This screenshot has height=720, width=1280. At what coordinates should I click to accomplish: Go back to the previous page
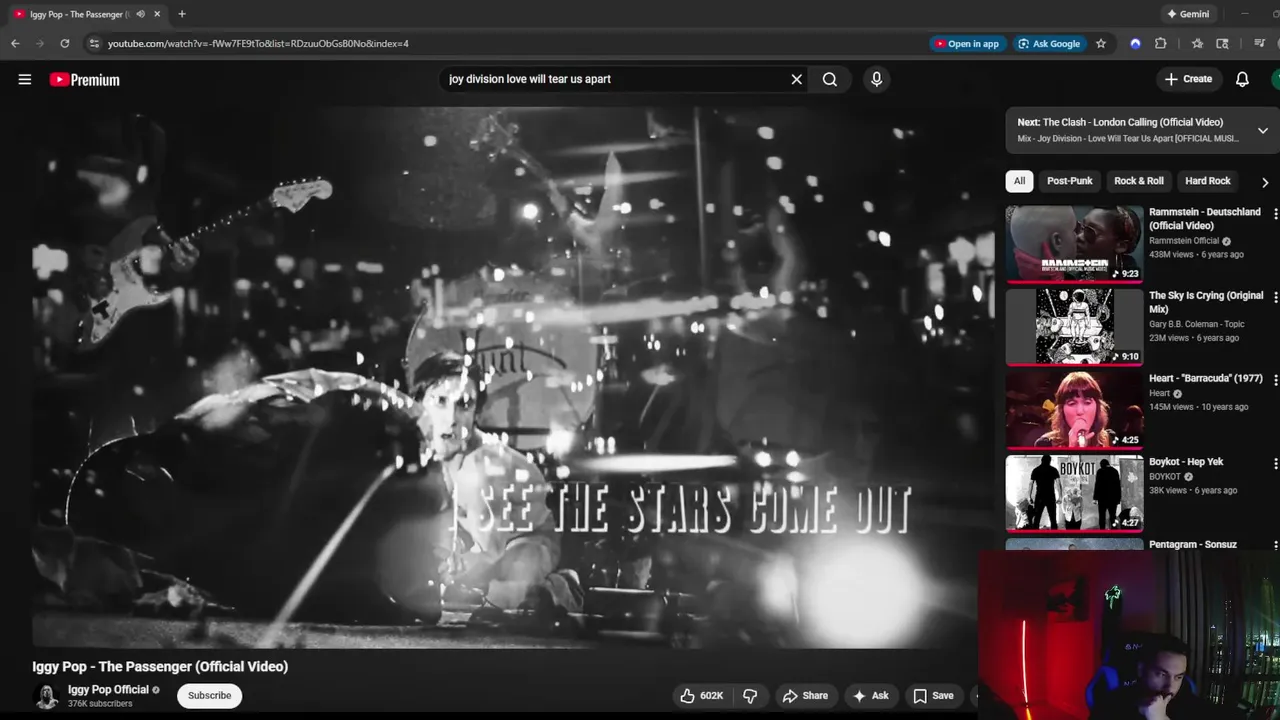point(15,43)
